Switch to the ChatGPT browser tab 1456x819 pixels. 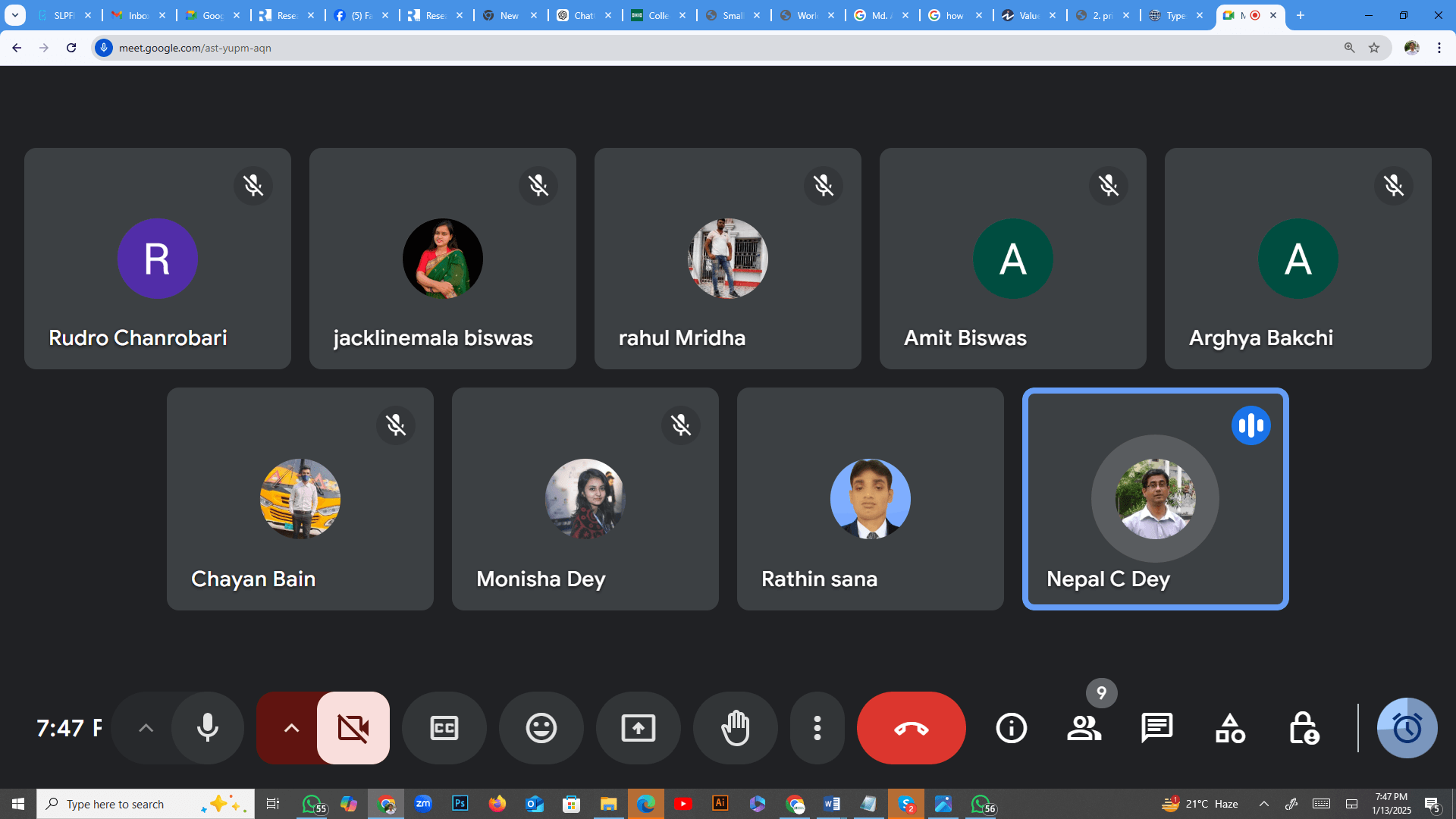(584, 15)
